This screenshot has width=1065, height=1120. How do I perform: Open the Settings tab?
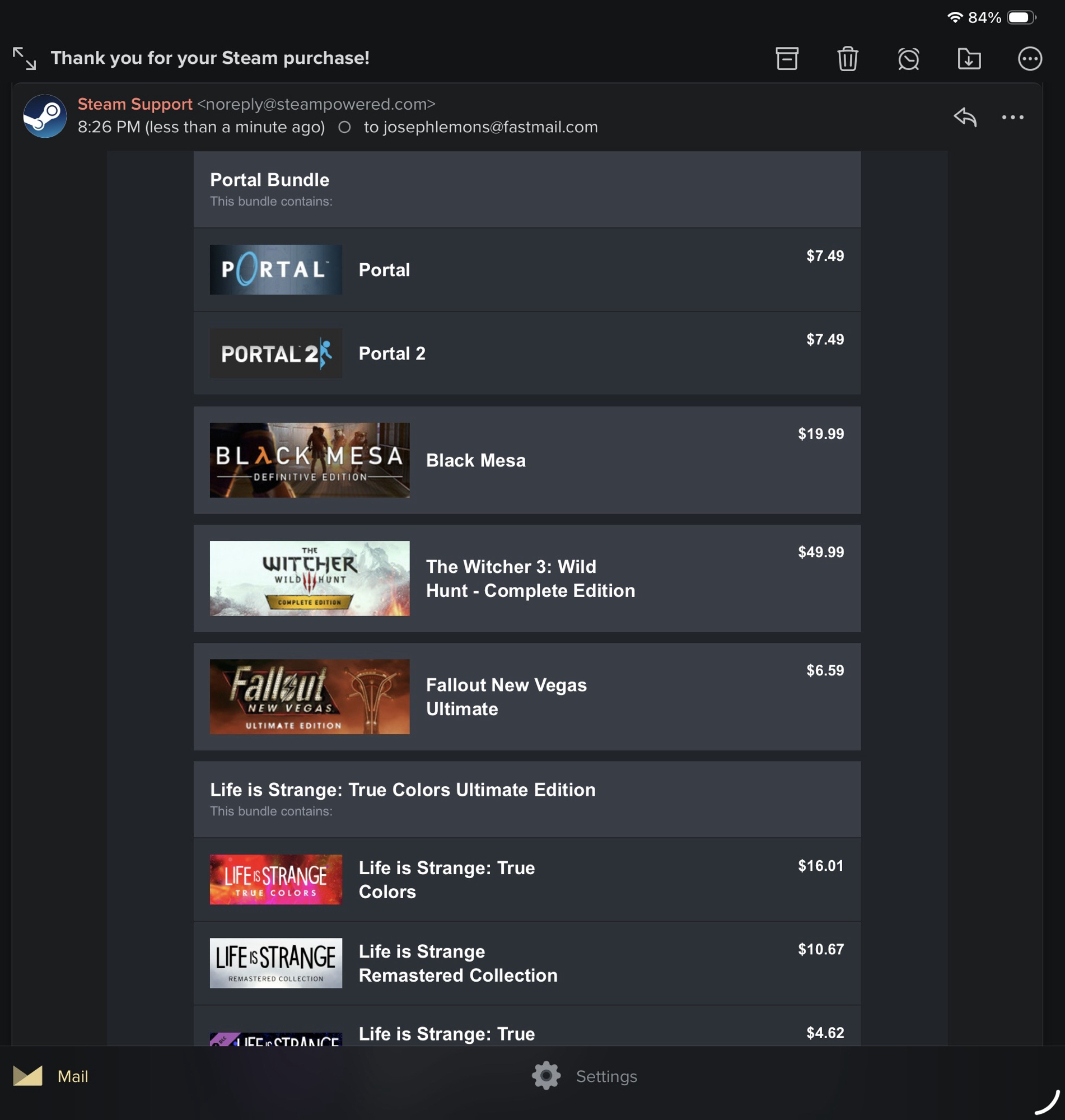pos(585,1076)
